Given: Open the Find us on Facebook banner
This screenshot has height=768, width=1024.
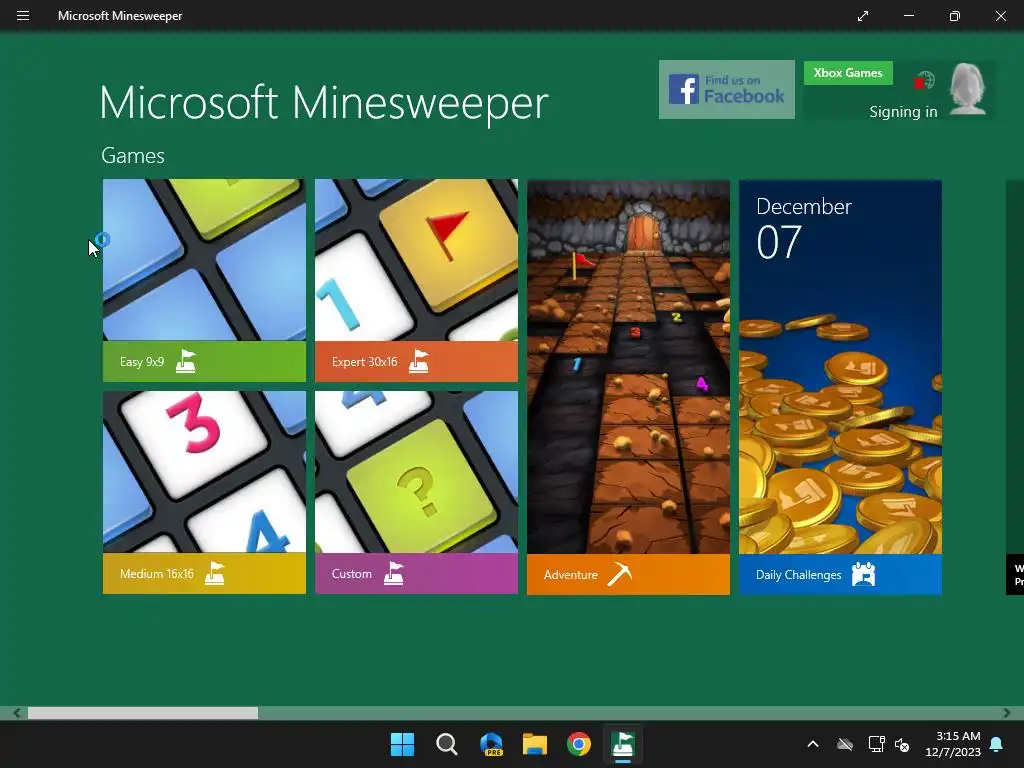Looking at the screenshot, I should 727,89.
